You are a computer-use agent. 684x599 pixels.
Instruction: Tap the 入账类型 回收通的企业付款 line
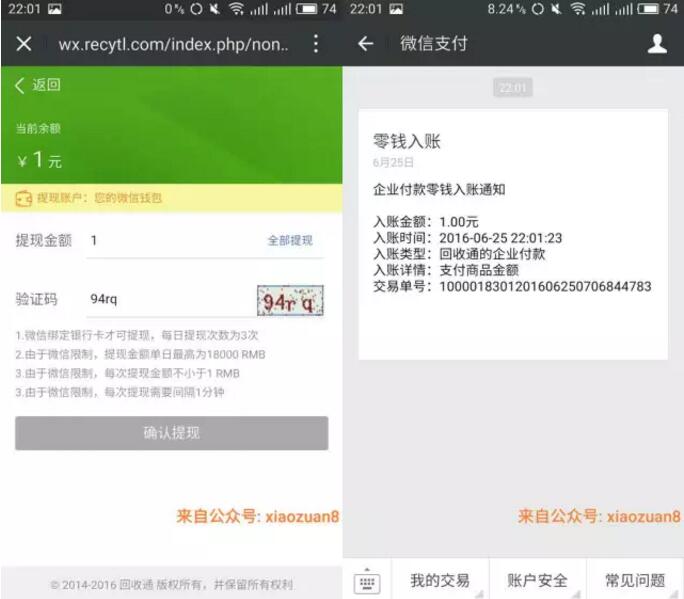[x=459, y=254]
